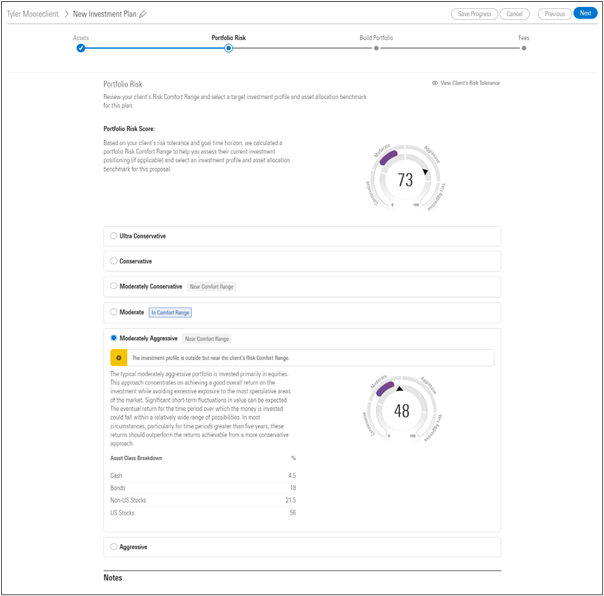The width and height of the screenshot is (604, 596).
Task: Select the Ultra Conservative radio button
Action: coord(114,235)
